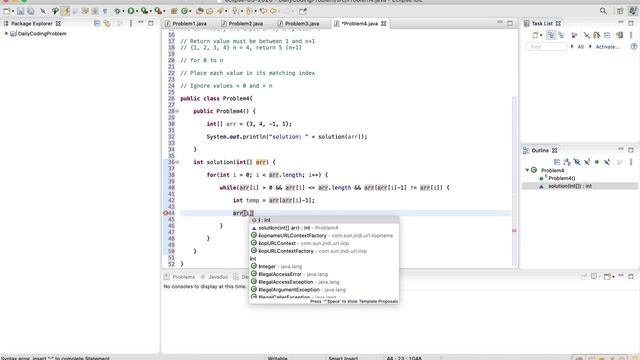The width and height of the screenshot is (640, 360).
Task: Choose the solution(int[] arr) proposal
Action: tap(324, 228)
